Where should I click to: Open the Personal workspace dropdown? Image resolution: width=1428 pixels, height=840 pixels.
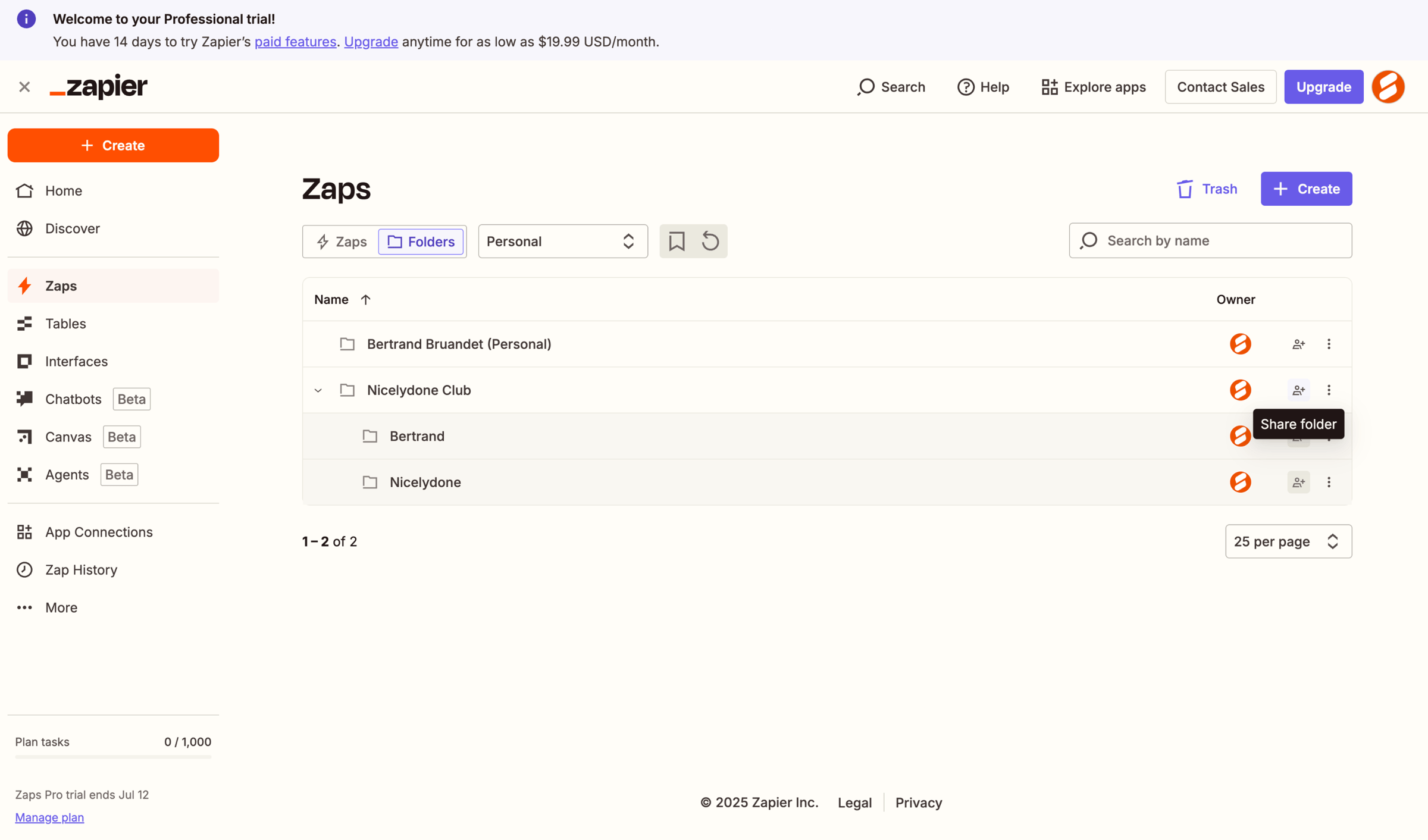pyautogui.click(x=562, y=241)
